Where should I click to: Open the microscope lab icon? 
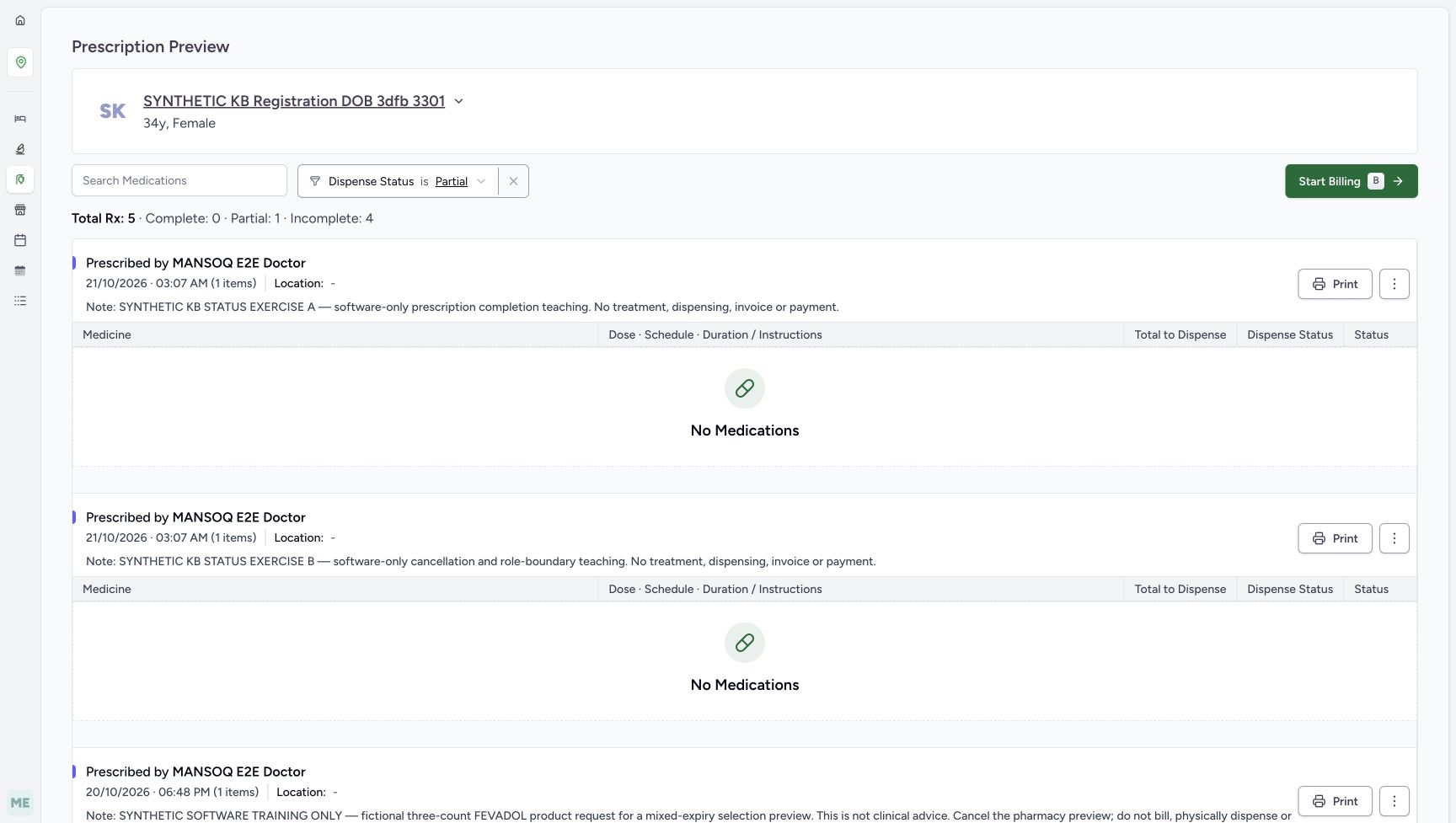click(20, 149)
